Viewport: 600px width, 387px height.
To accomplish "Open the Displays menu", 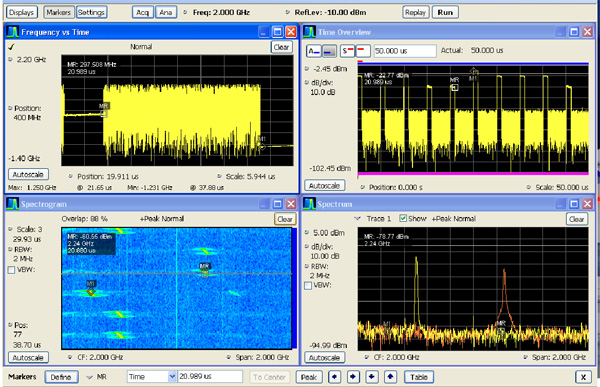I will click(21, 13).
